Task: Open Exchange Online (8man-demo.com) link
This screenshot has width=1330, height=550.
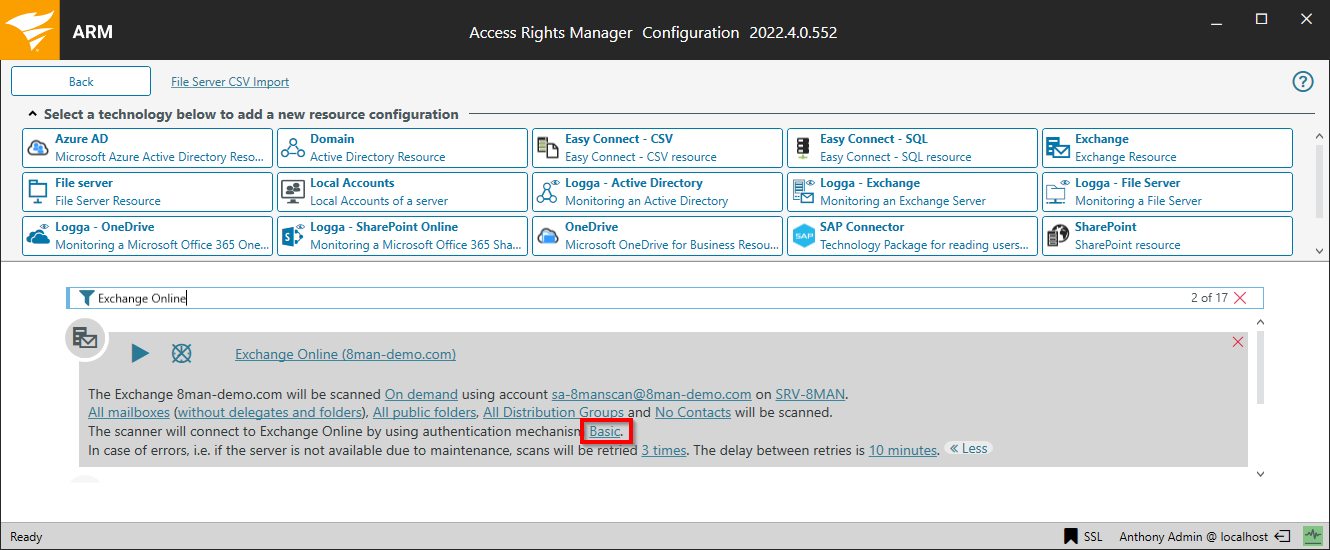Action: [x=345, y=354]
